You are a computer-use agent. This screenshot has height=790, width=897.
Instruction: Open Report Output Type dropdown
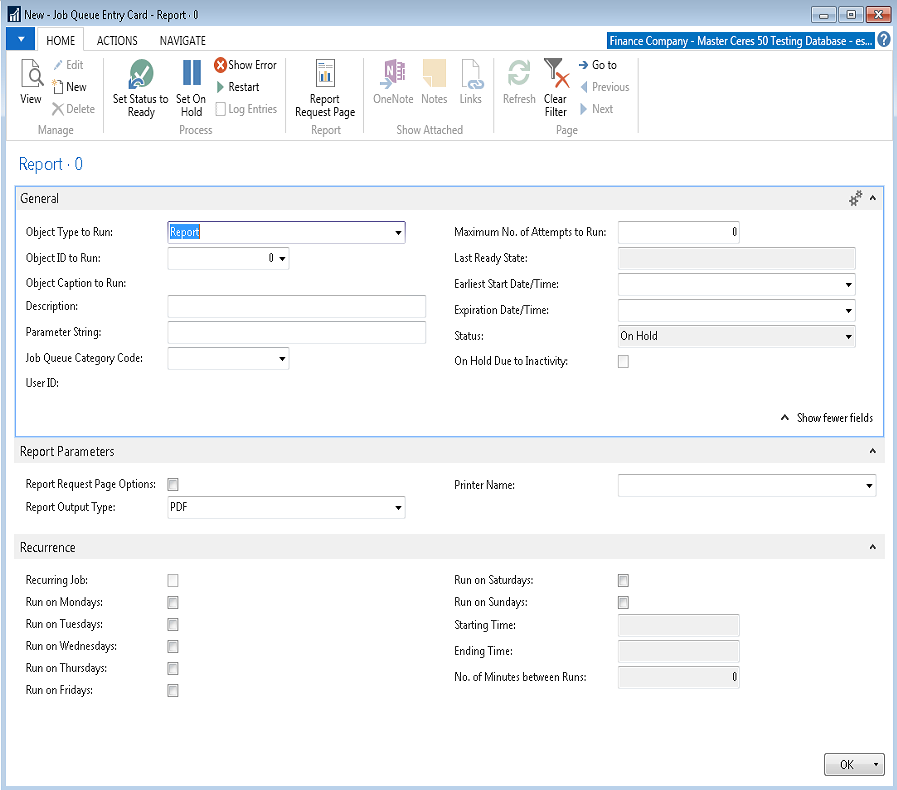point(398,508)
